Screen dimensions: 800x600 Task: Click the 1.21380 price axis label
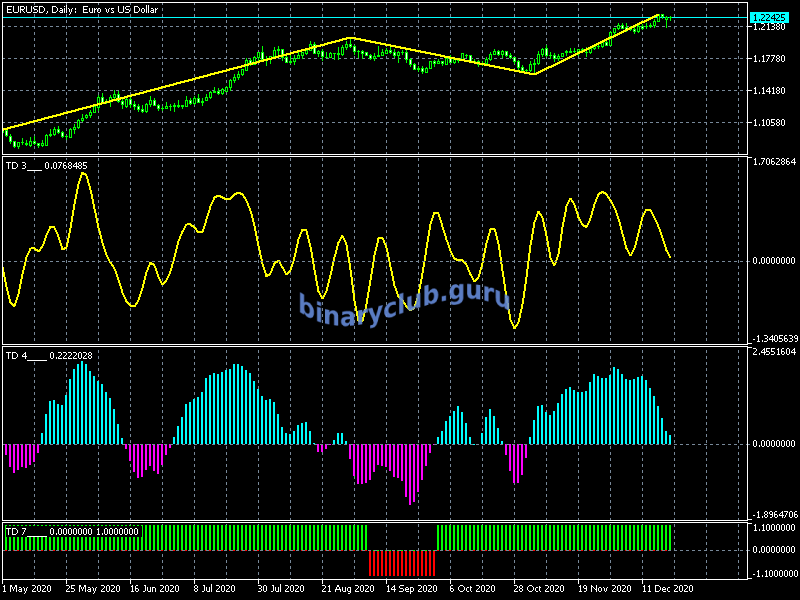[x=769, y=27]
